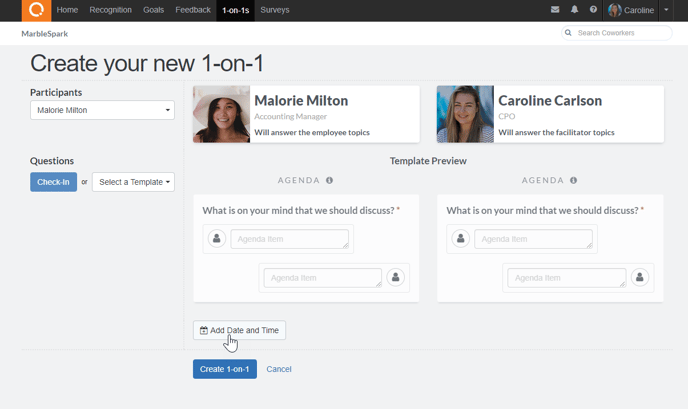Viewport: 688px width, 409px height.
Task: Open the Participants dropdown showing Malorie Milton
Action: tap(102, 110)
